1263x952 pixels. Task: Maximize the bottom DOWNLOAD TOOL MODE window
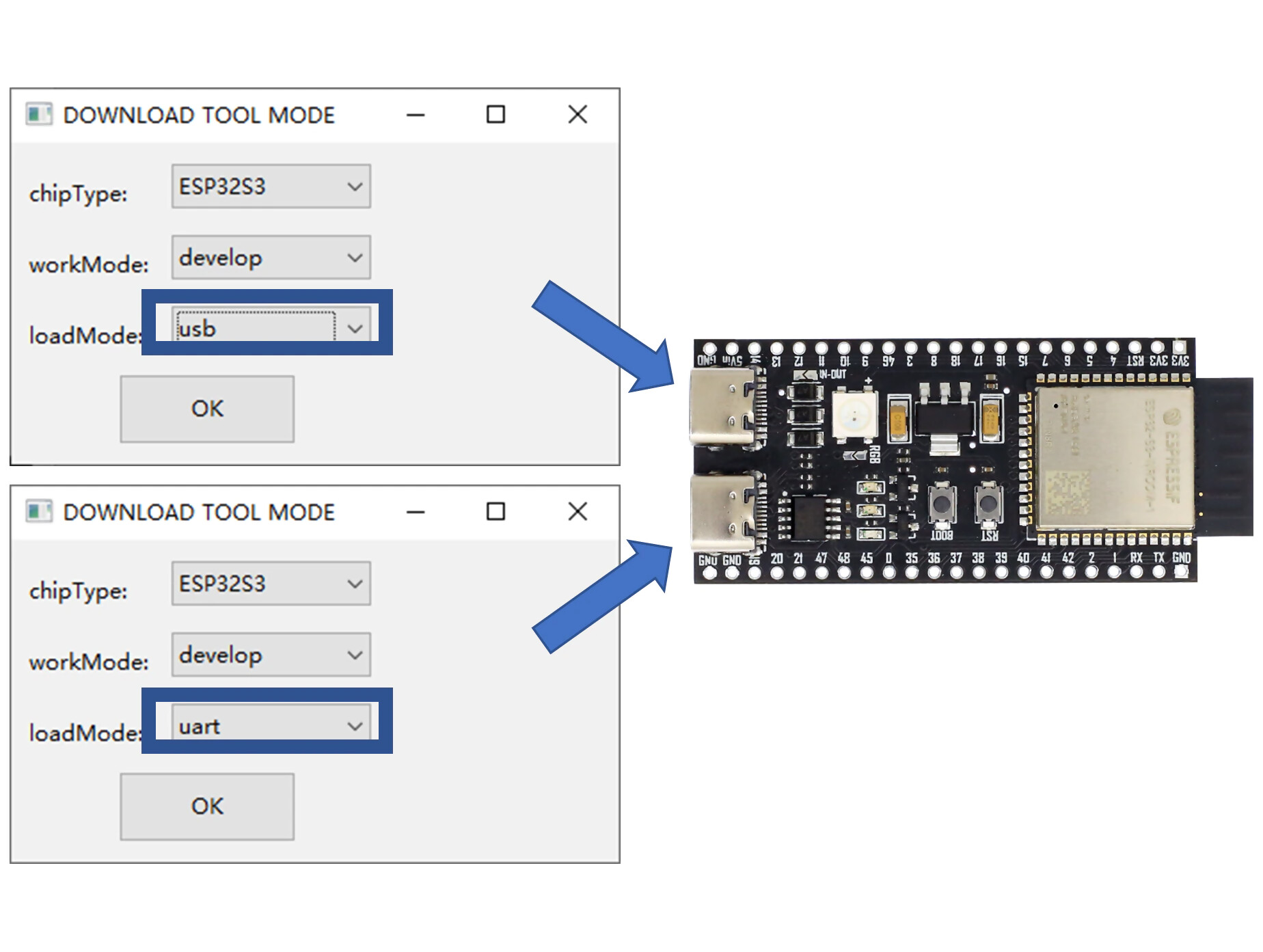(496, 510)
